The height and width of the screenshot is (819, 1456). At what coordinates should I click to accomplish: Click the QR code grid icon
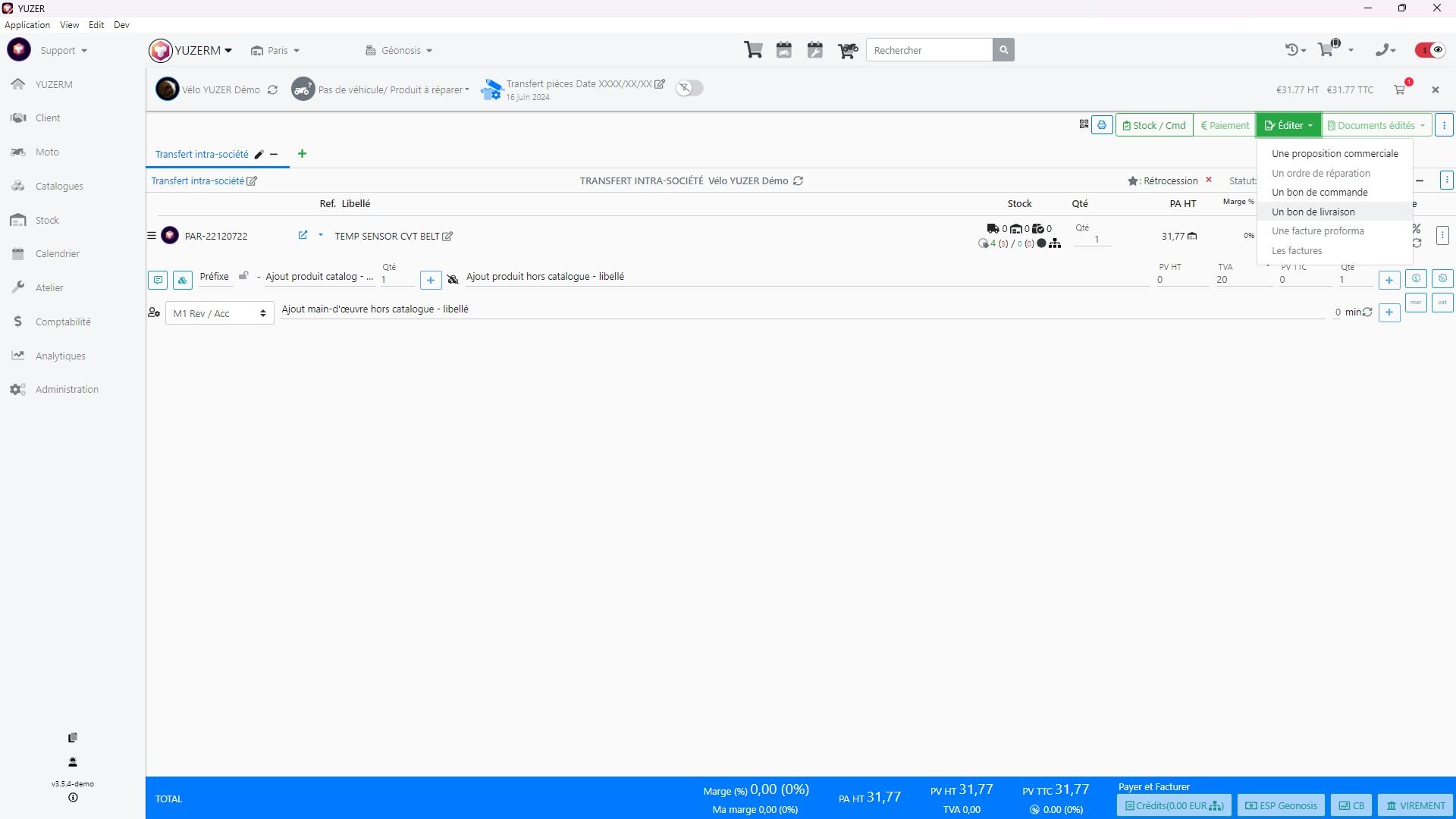1084,124
